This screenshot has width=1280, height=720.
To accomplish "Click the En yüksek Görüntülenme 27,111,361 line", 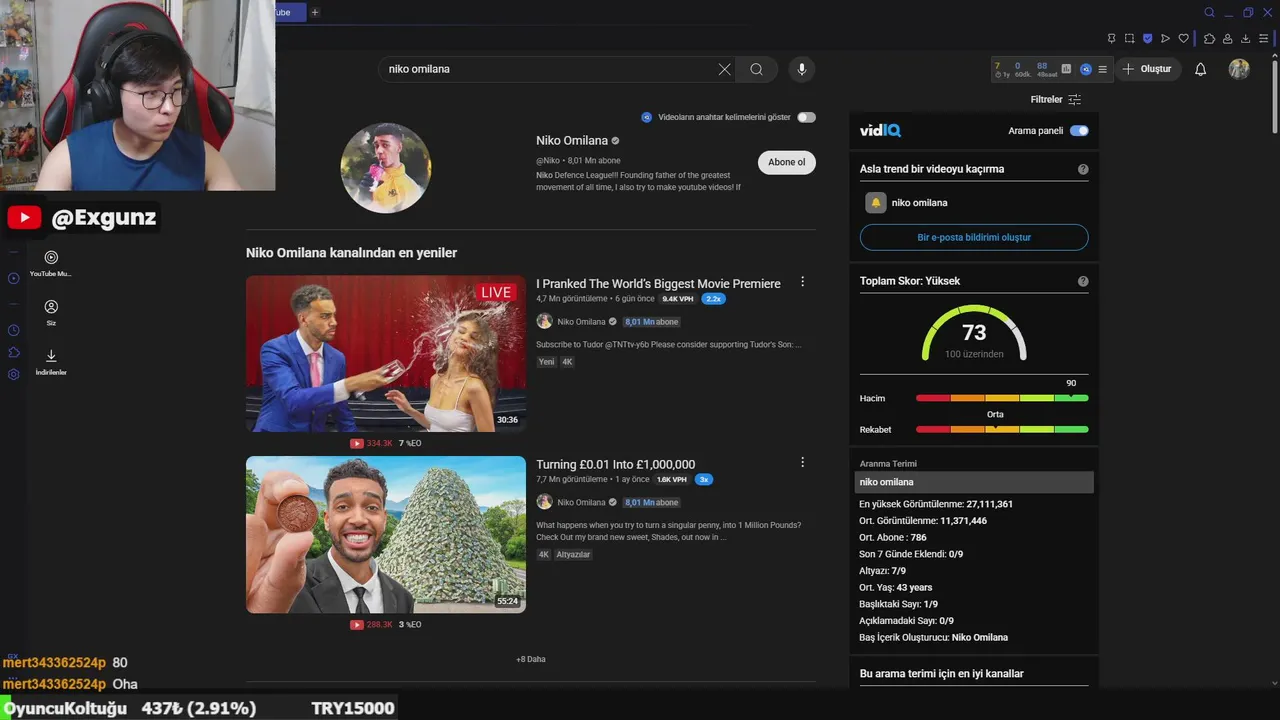I will coord(936,504).
